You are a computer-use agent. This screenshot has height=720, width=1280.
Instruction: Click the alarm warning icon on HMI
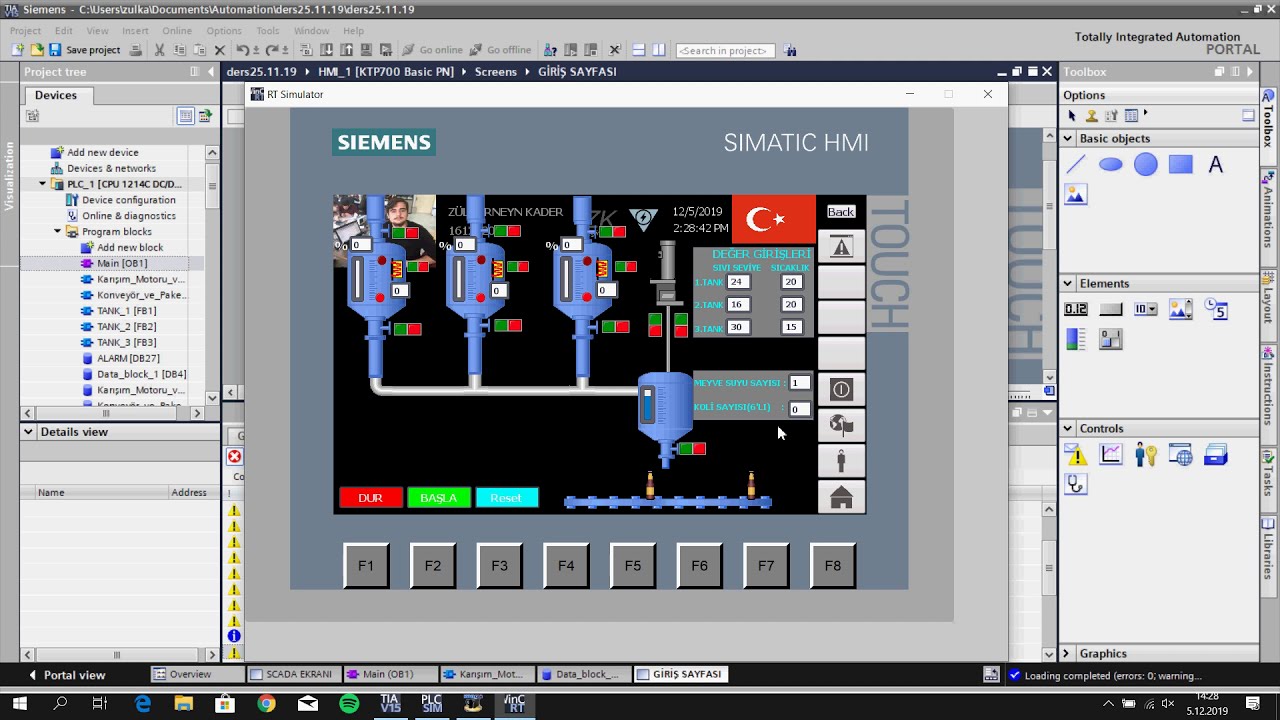click(x=841, y=247)
